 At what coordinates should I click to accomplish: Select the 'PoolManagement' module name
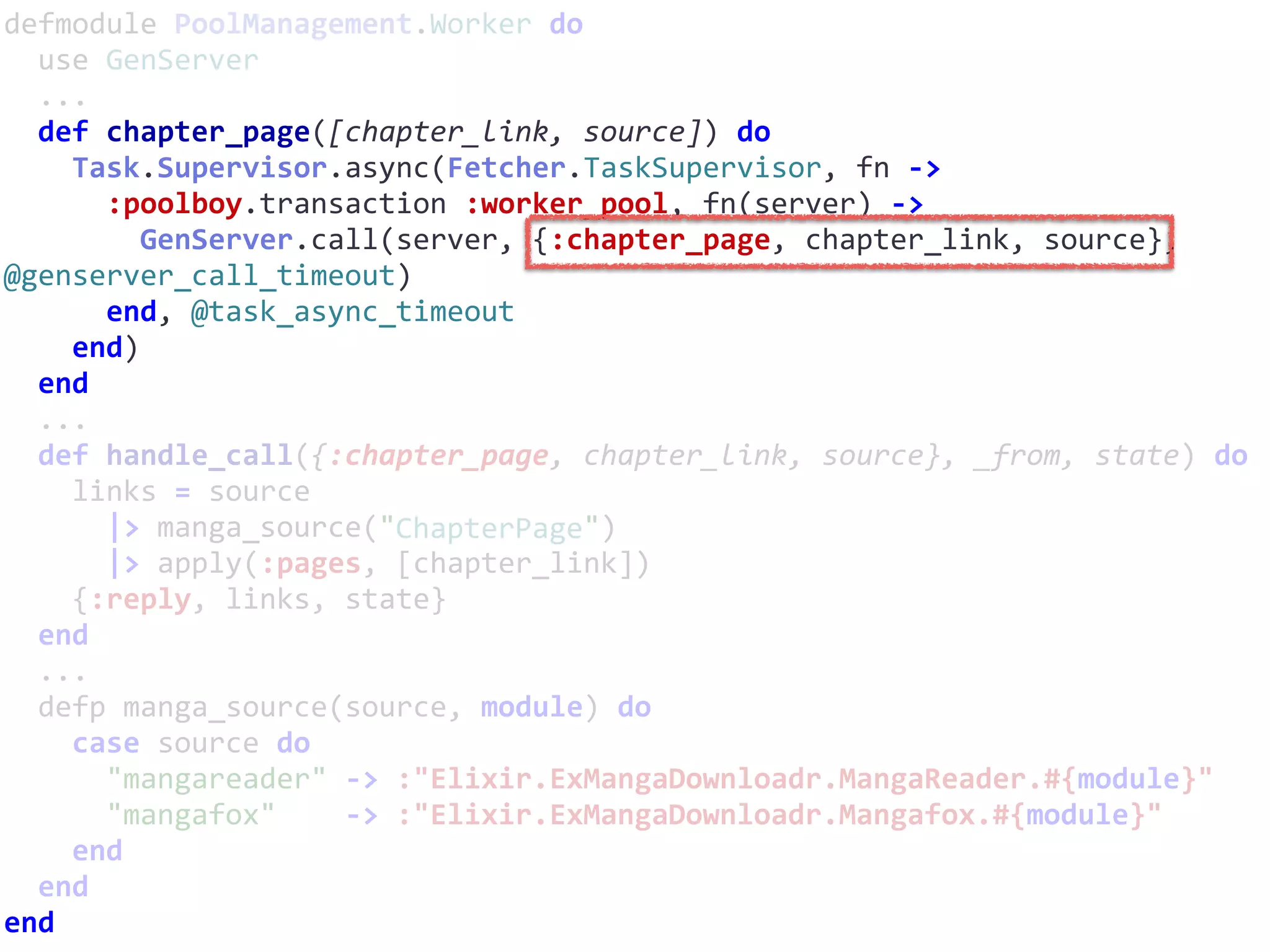coord(293,26)
